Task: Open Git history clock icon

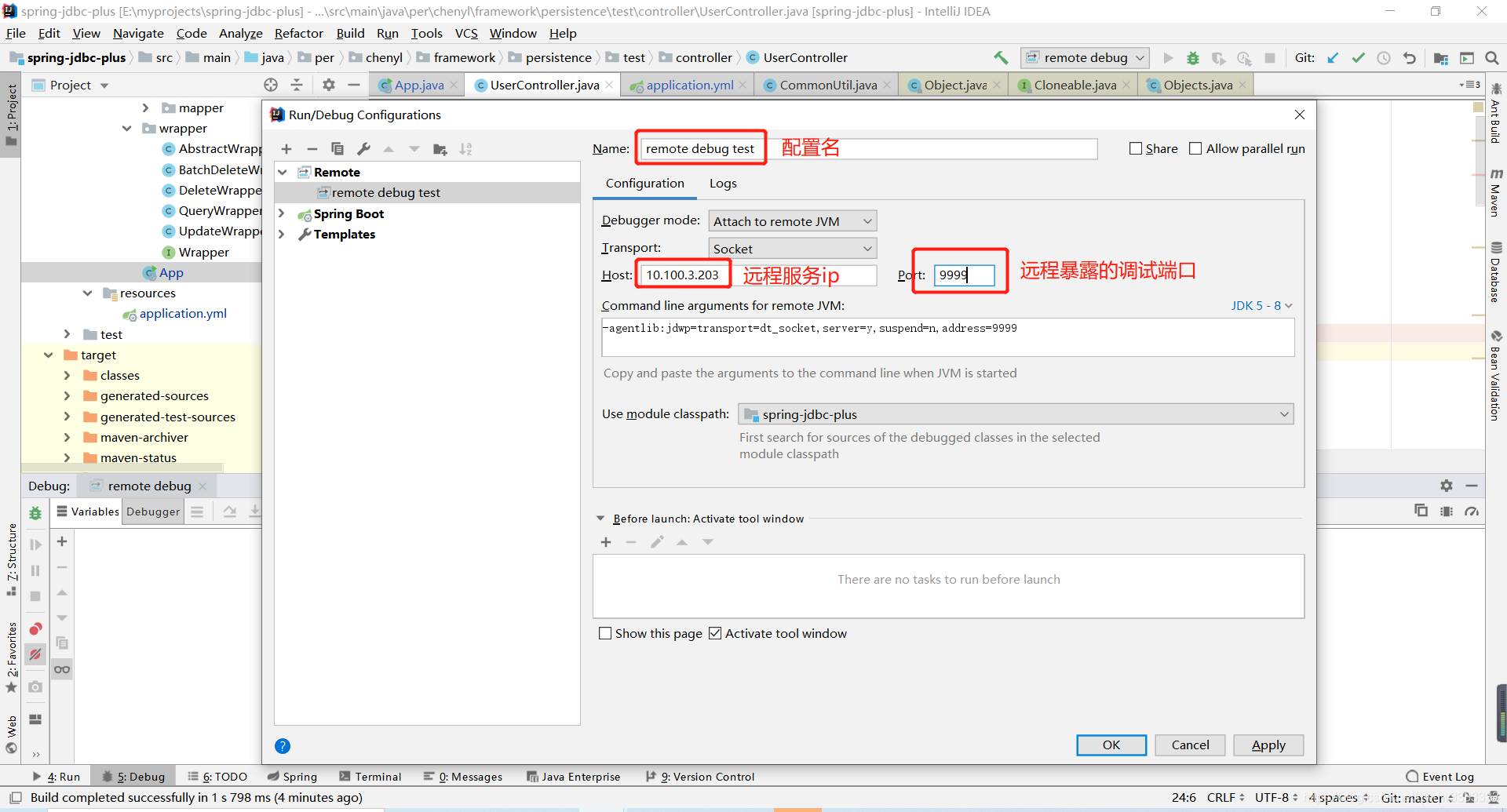Action: coord(1384,57)
